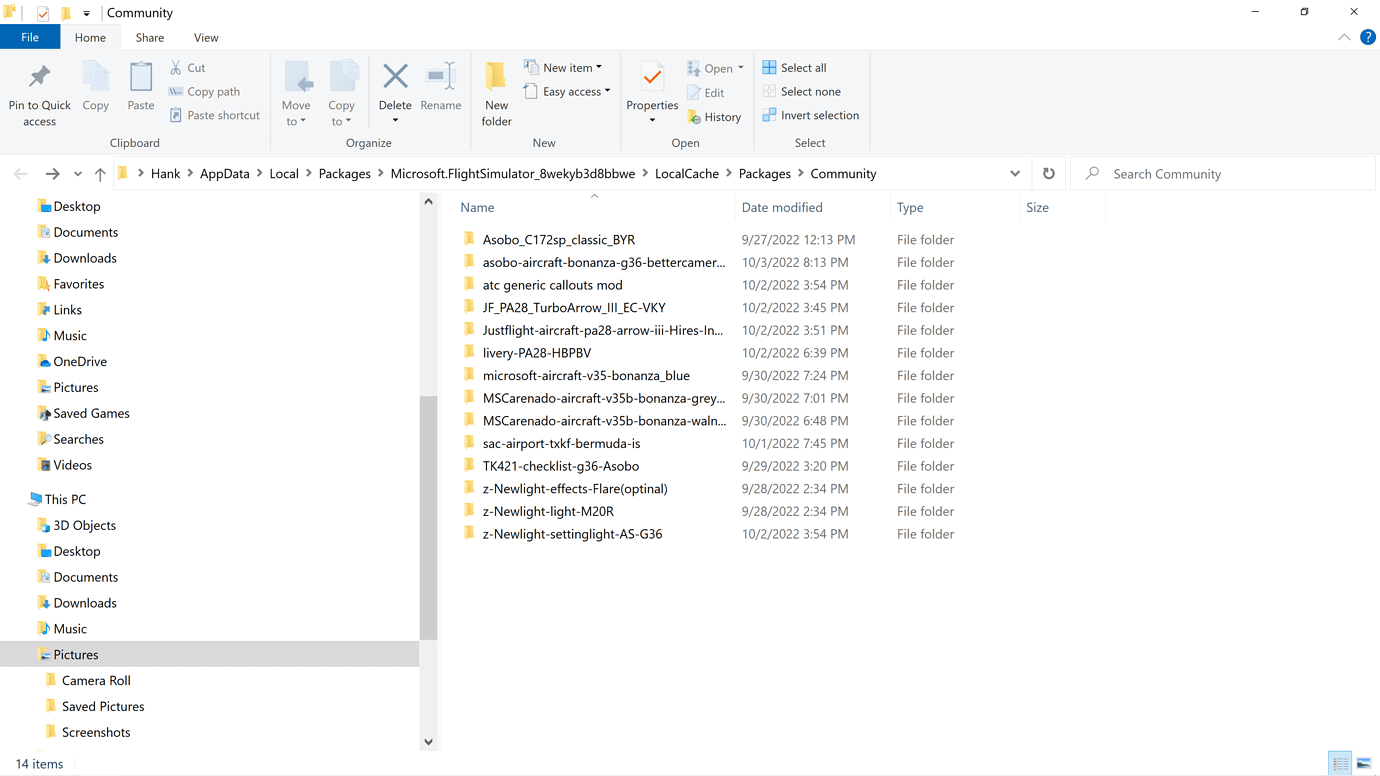Click Invert selection
Viewport: 1380px width, 776px height.
coord(811,115)
